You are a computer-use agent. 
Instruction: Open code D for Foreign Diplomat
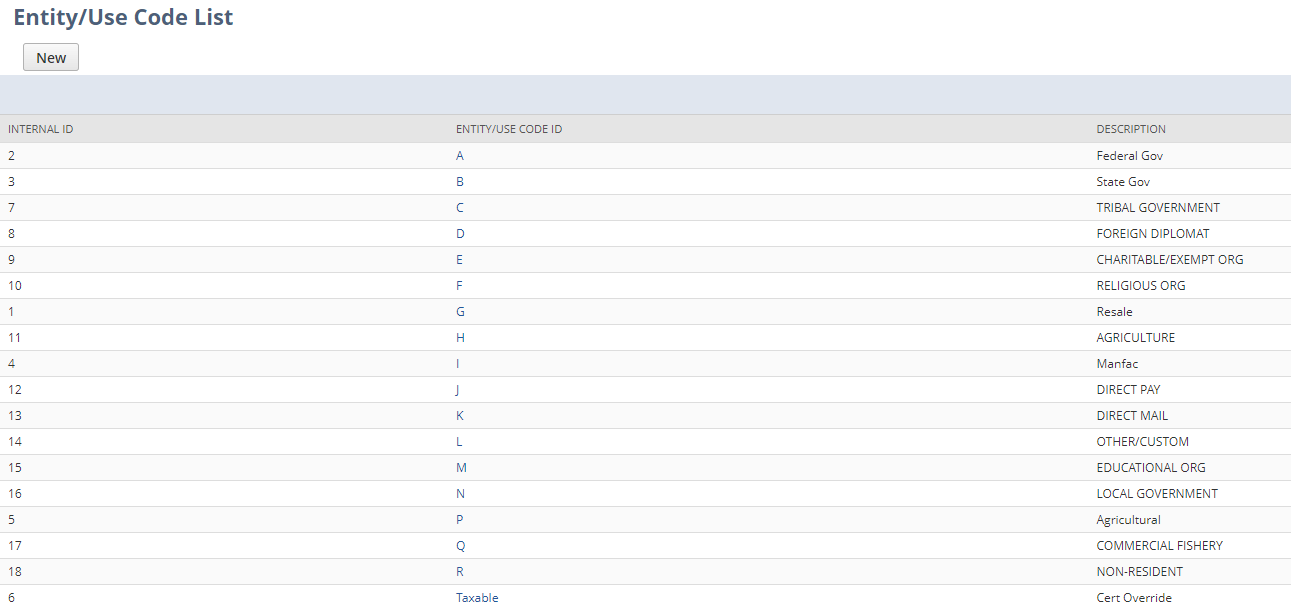coord(459,233)
